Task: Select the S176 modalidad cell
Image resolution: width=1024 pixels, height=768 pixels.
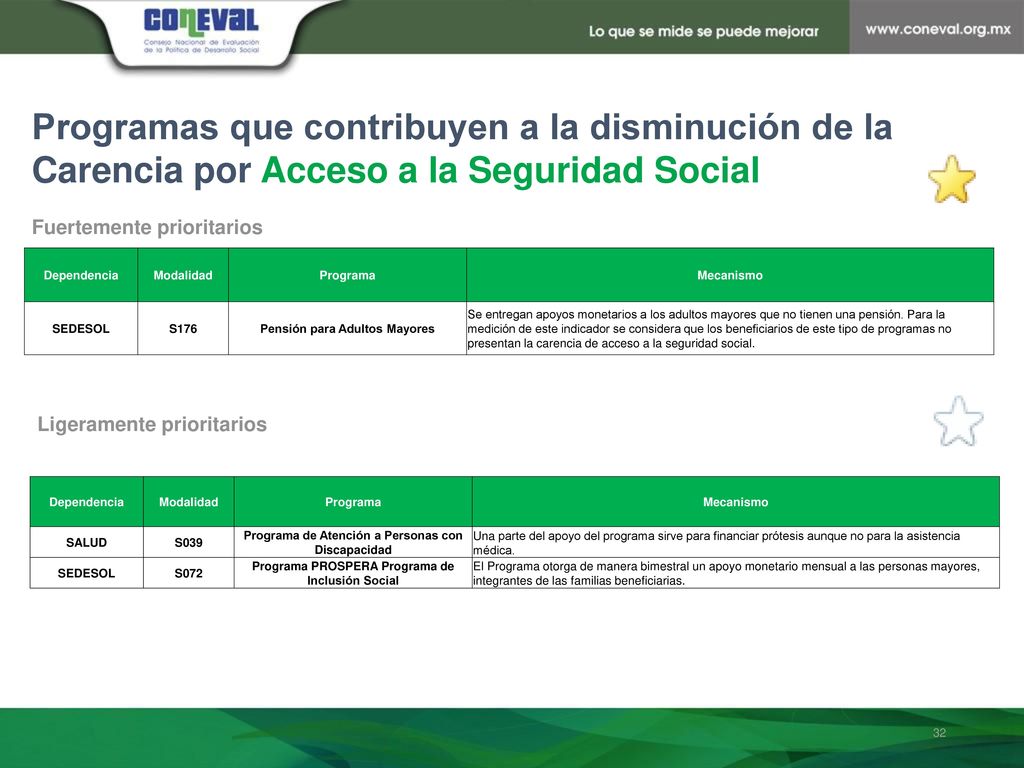Action: (x=183, y=328)
